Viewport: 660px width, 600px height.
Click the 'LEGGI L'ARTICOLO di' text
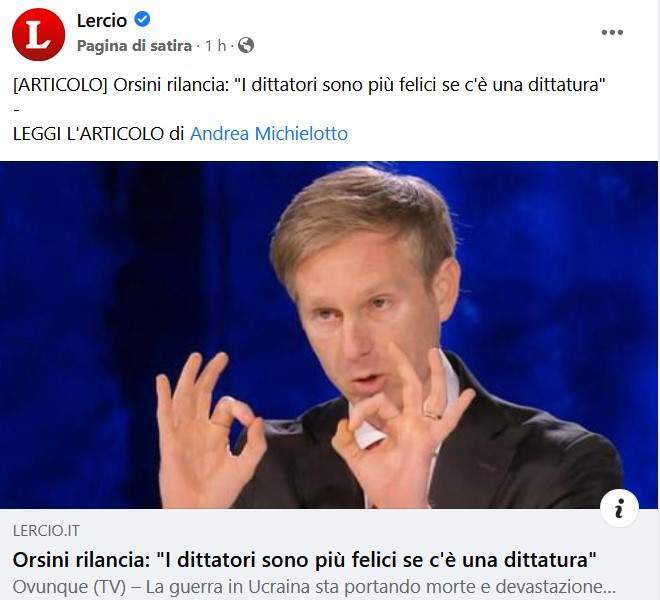point(98,134)
